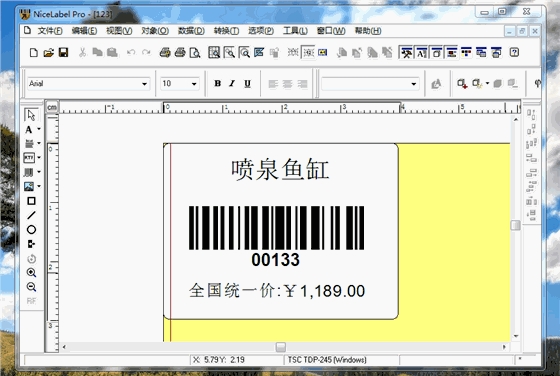Click the scroll down arrow of vertical scrollbar
Image resolution: width=560 pixels, height=376 pixels.
[x=516, y=336]
